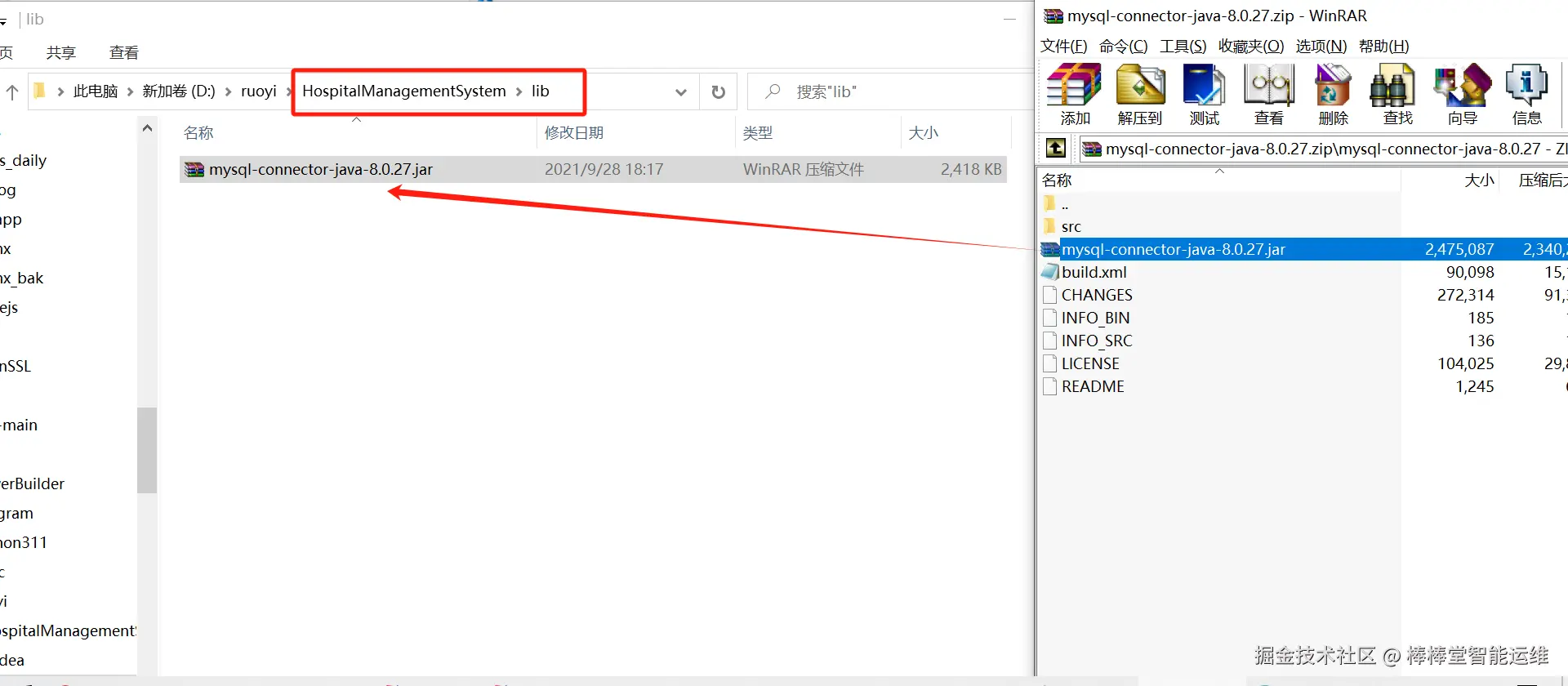The width and height of the screenshot is (1568, 686).
Task: Select the src folder name
Action: point(1071,226)
